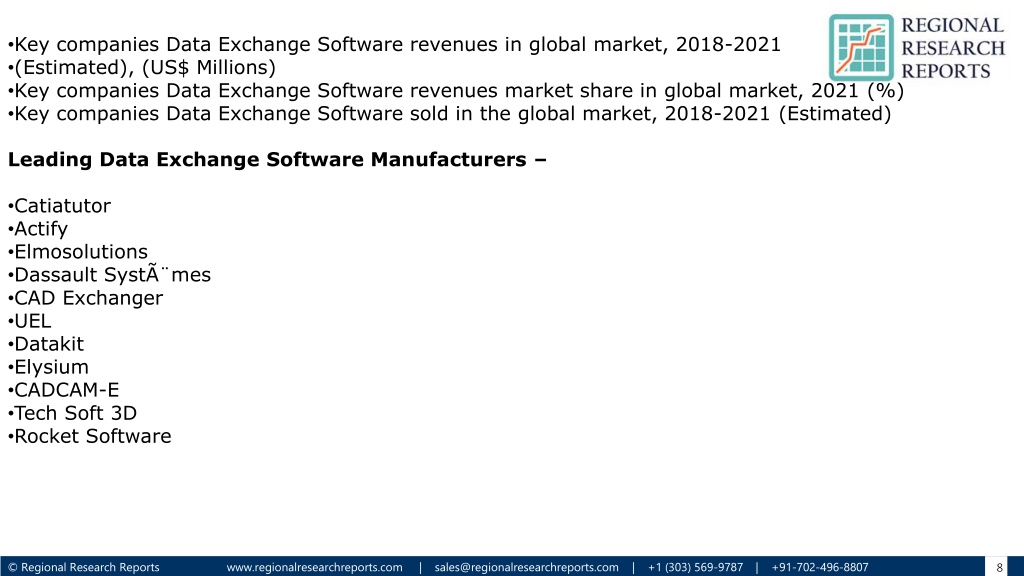1024x576 pixels.
Task: Click the Regional Research Reports chart logo icon
Action: coord(861,48)
